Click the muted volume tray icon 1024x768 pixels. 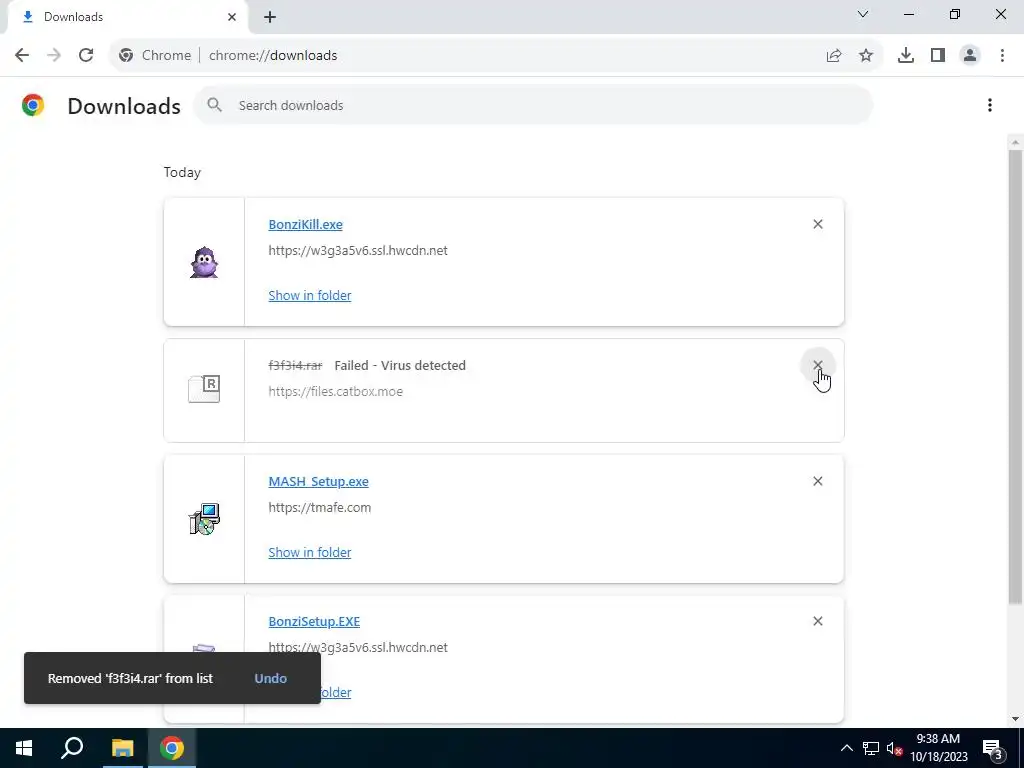click(x=894, y=748)
